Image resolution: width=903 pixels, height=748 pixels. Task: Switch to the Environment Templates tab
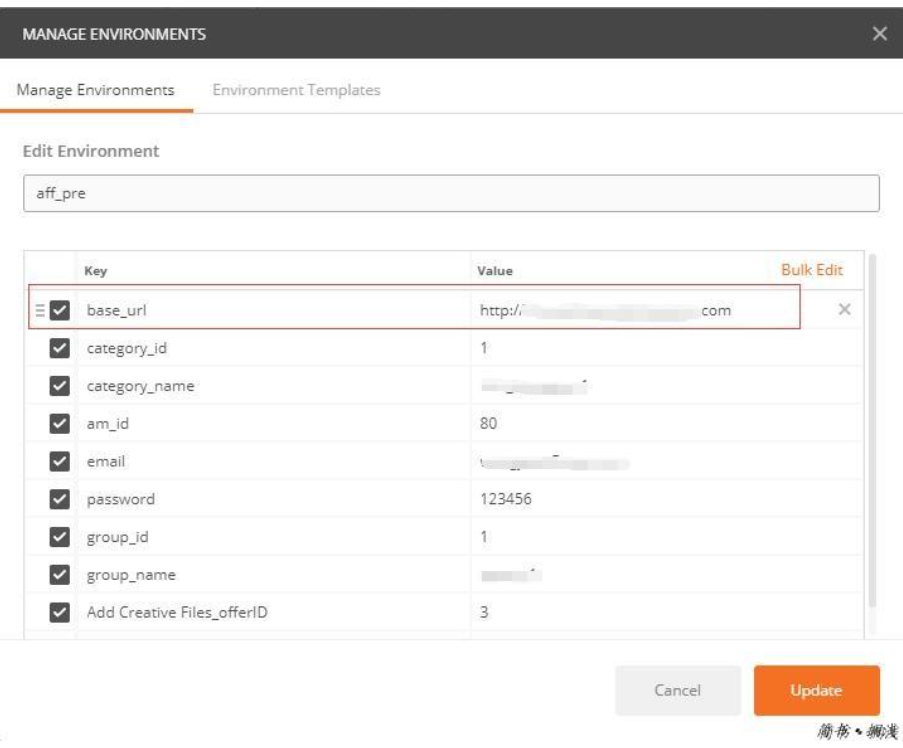pos(296,90)
